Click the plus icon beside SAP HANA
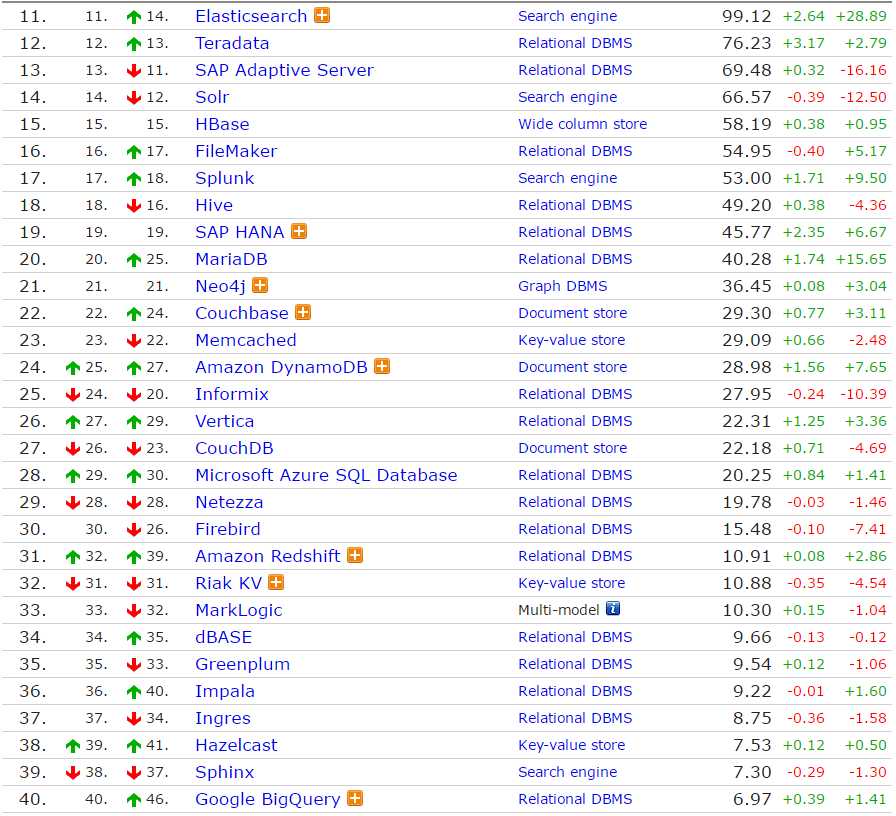 [x=299, y=231]
